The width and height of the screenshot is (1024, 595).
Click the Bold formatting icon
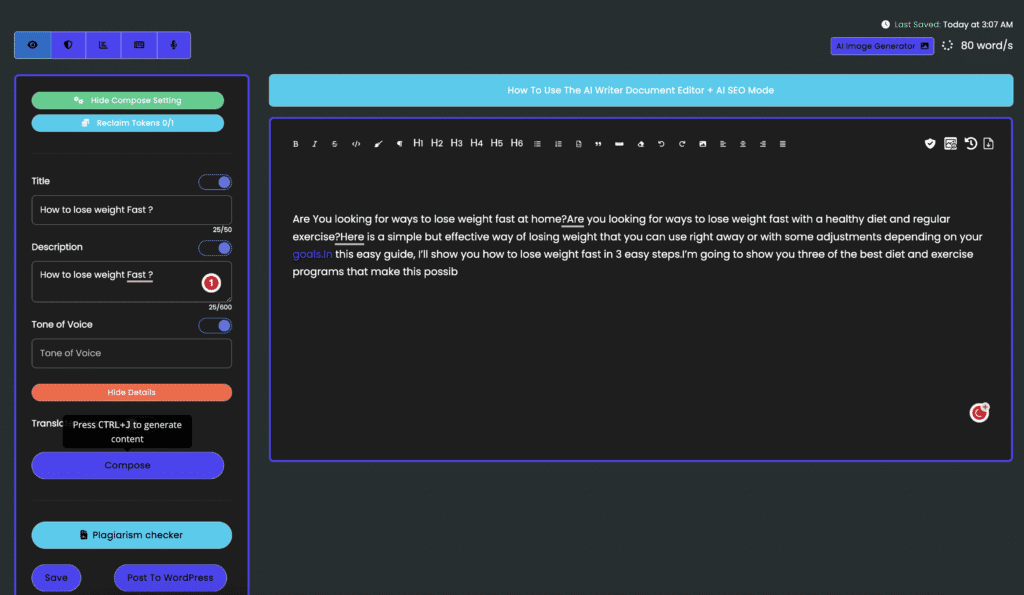295,144
